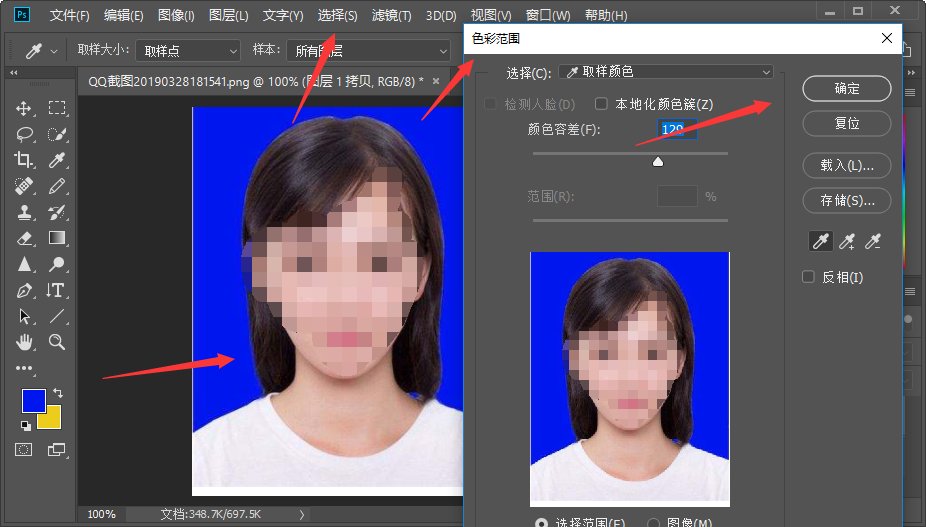Select the Rectangular Marquee tool

click(x=57, y=108)
